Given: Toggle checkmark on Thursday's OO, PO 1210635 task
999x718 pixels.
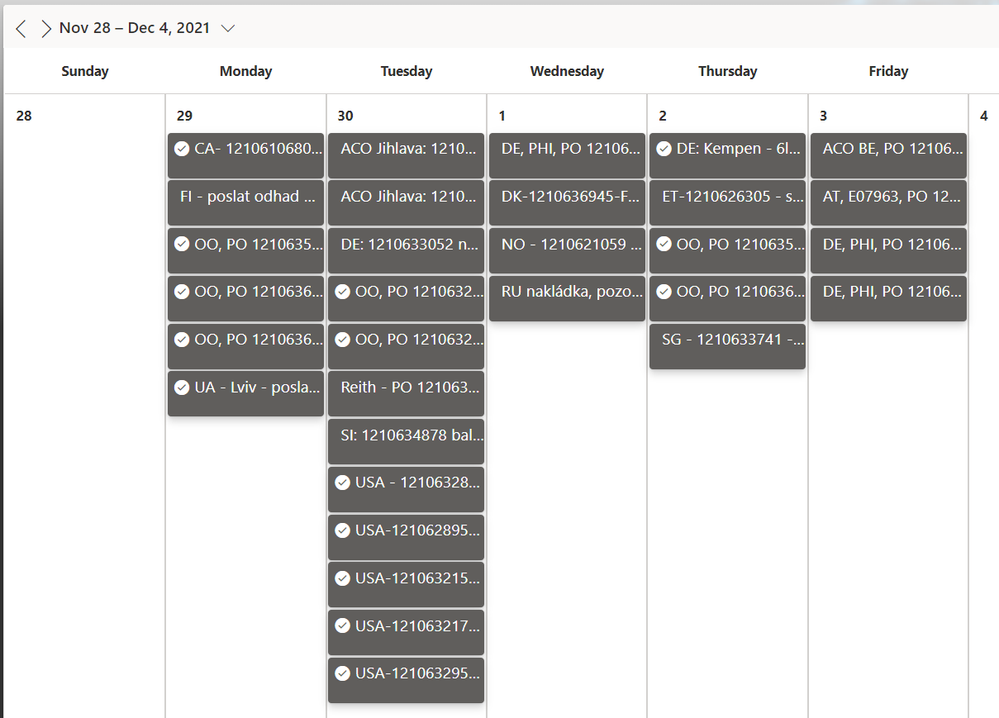Looking at the screenshot, I should click(x=664, y=244).
